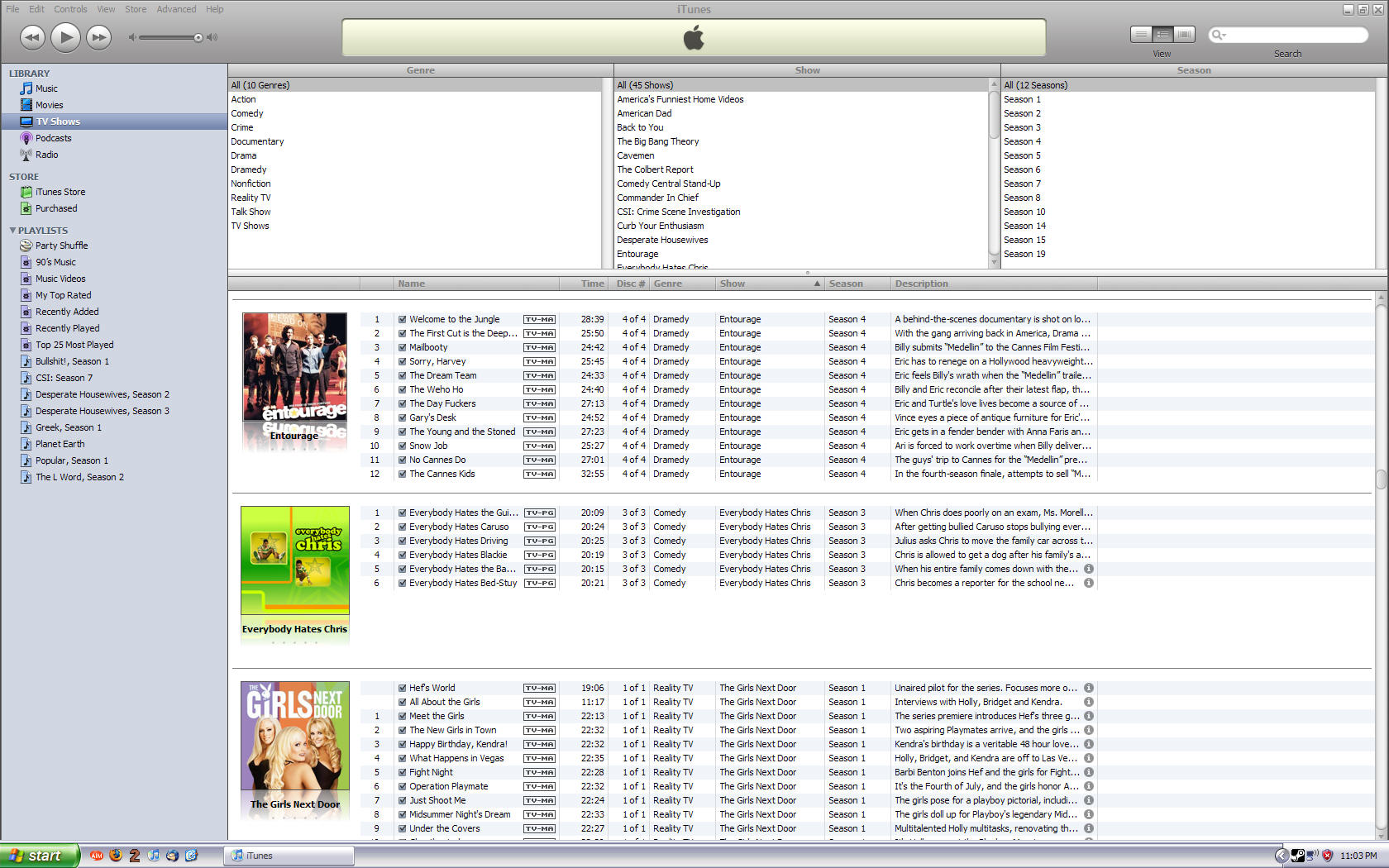Sort by the Disc # column header
Screen dimensions: 1389x868
click(x=630, y=284)
